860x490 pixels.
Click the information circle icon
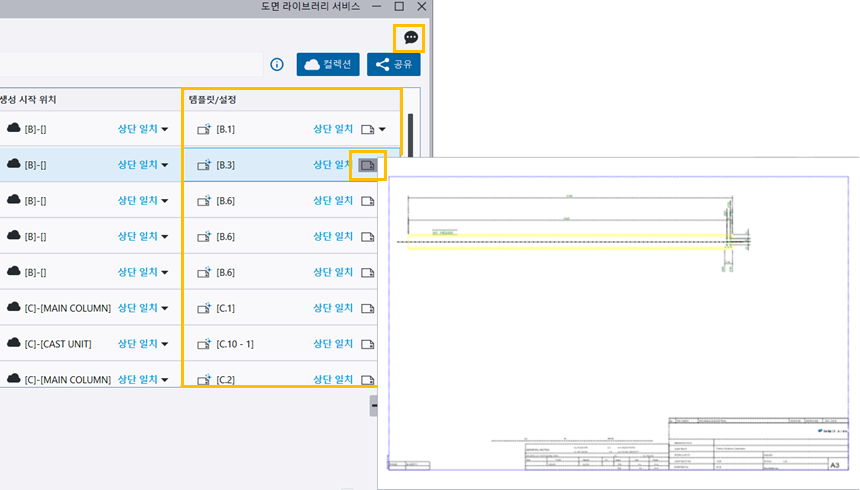click(277, 65)
